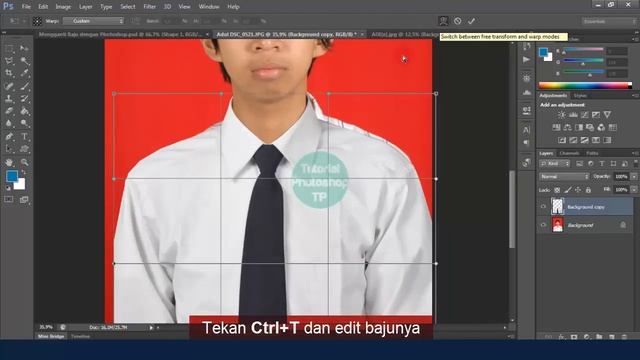
Task: Open the layer blend mode Normal dropdown
Action: 564,177
